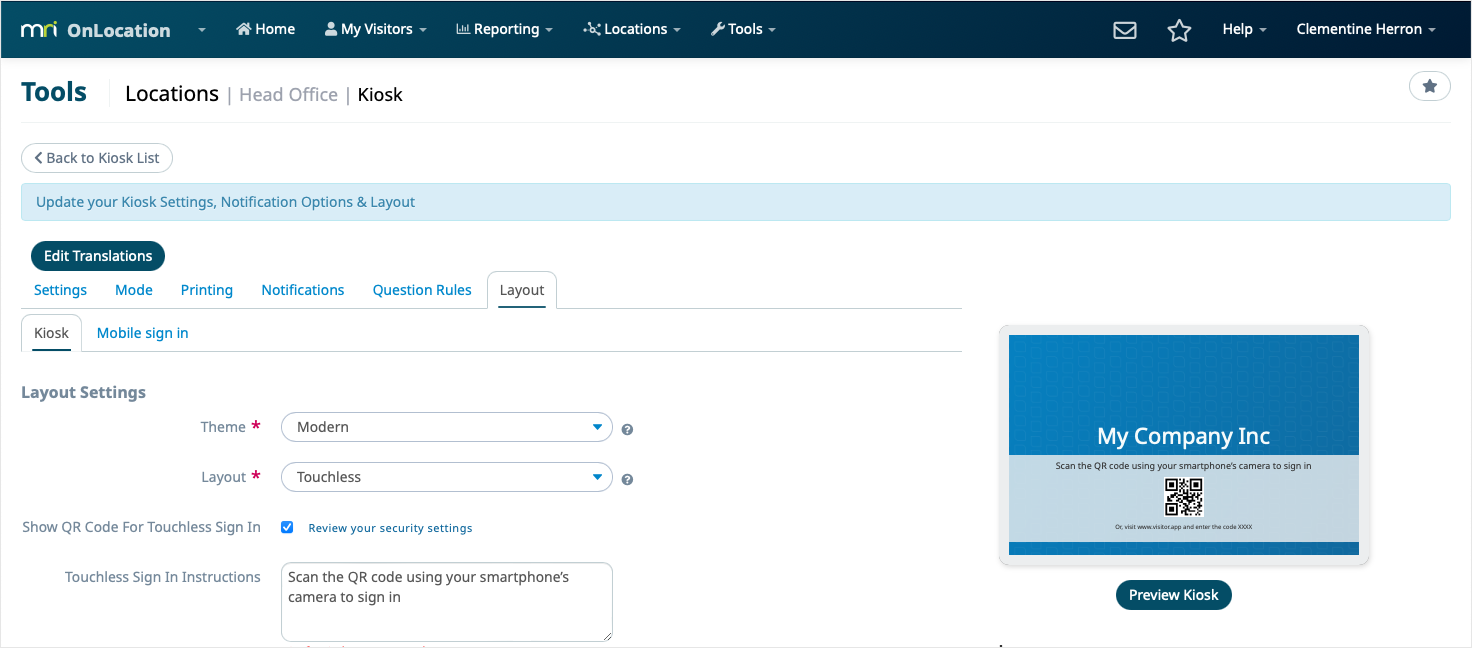Click the Edit Translations button

point(98,256)
